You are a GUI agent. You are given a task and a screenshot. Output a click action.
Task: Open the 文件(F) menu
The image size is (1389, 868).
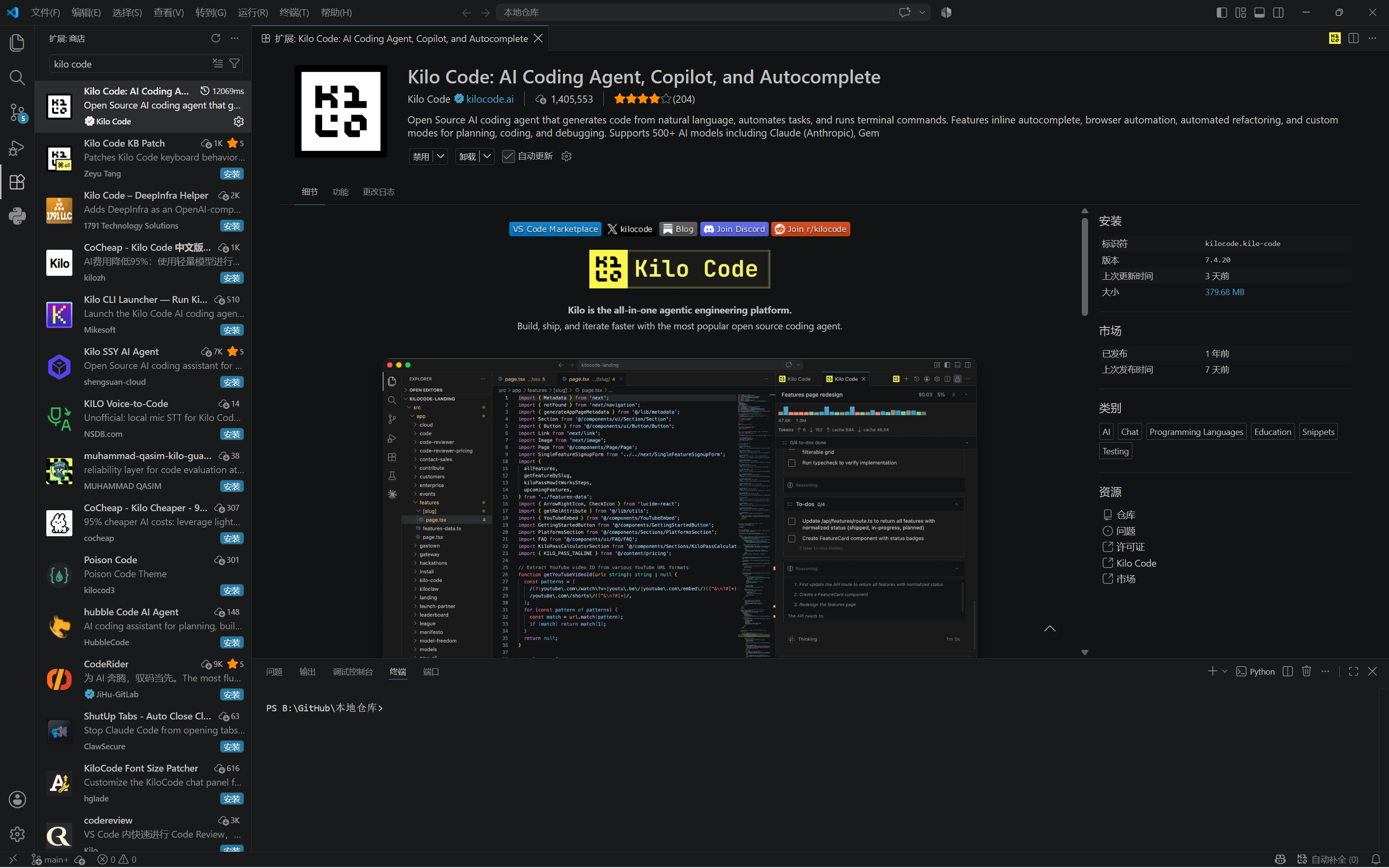tap(45, 13)
